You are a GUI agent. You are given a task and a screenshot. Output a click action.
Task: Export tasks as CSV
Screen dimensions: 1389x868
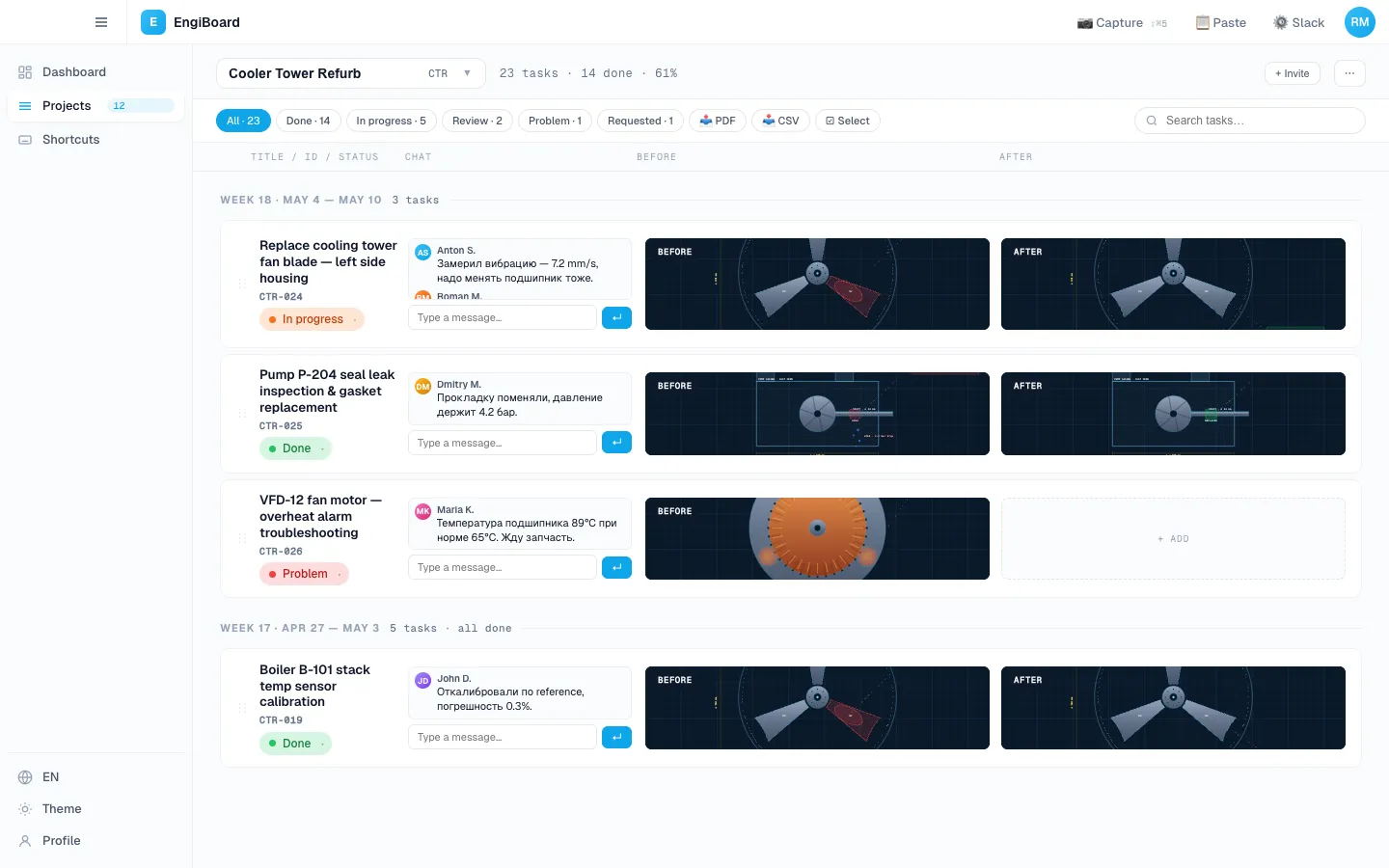coord(780,121)
